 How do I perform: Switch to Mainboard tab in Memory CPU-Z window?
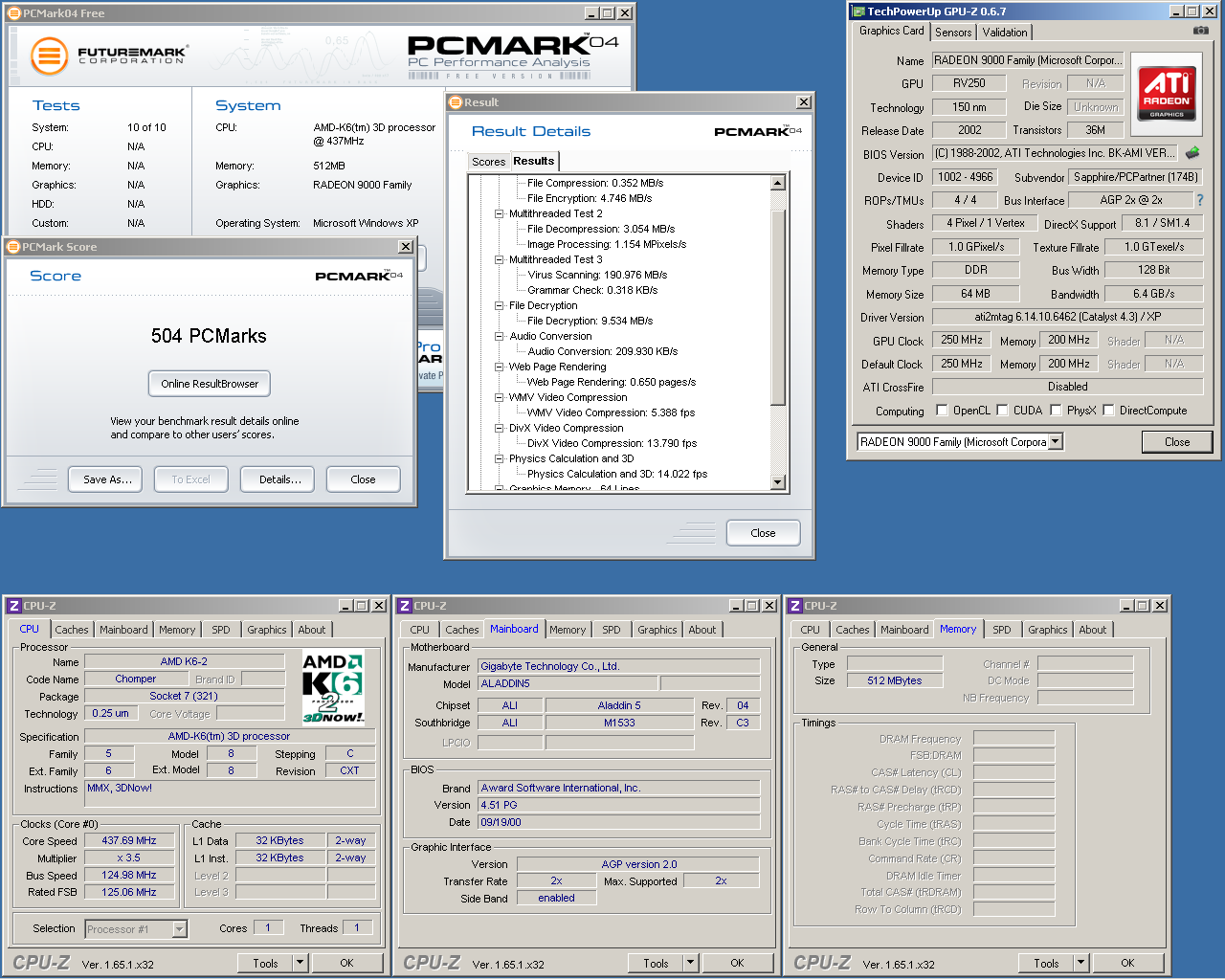pos(904,630)
